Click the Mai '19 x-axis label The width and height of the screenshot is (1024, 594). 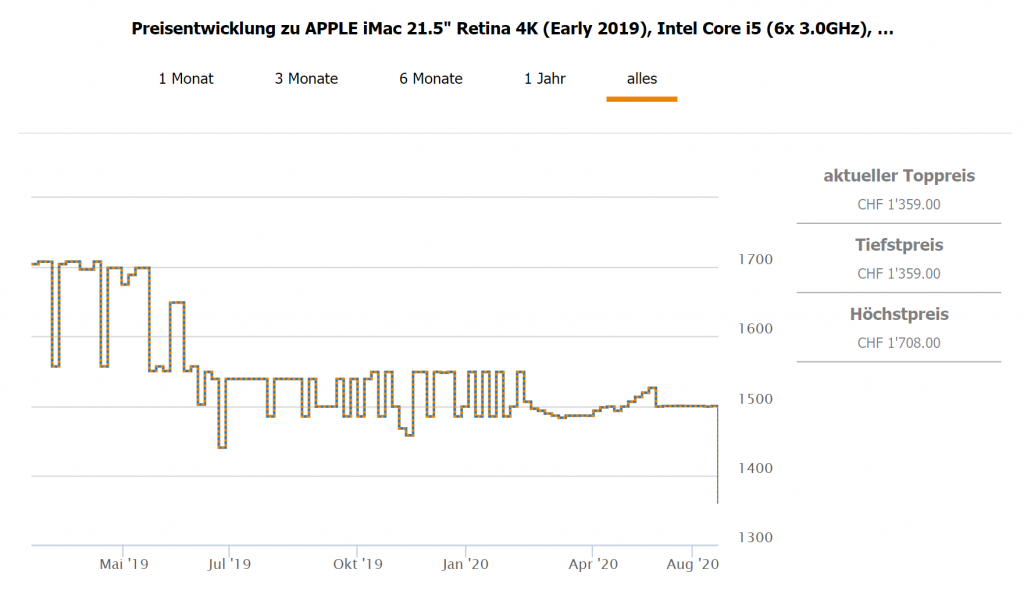click(125, 565)
